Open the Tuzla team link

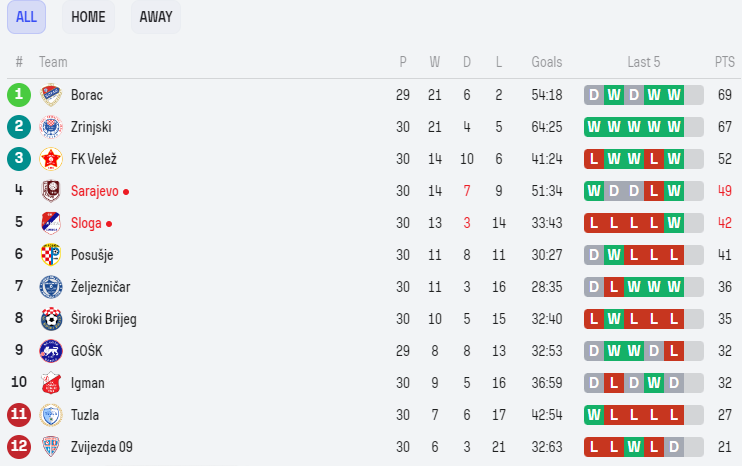pyautogui.click(x=84, y=415)
